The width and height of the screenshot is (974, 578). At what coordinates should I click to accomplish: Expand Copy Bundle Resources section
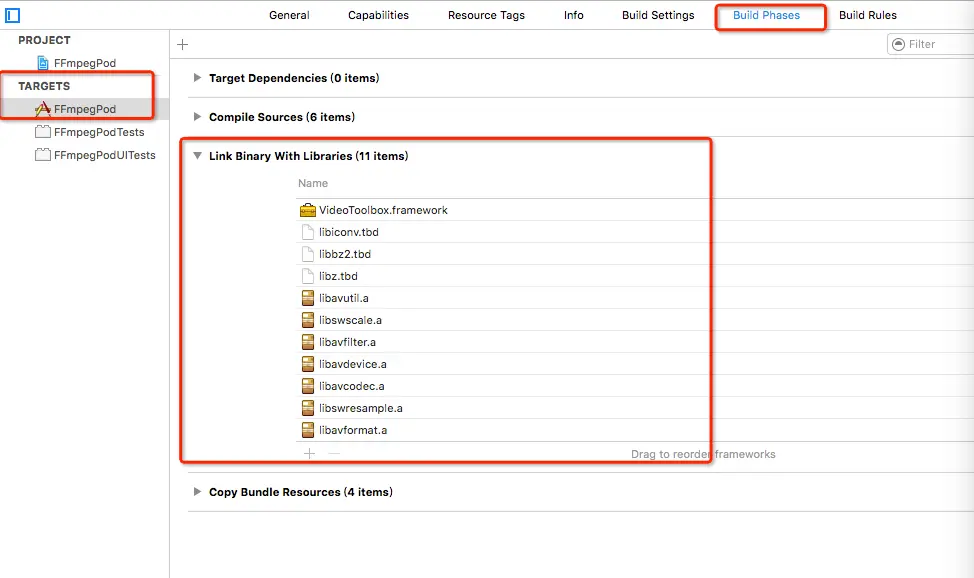(x=197, y=492)
